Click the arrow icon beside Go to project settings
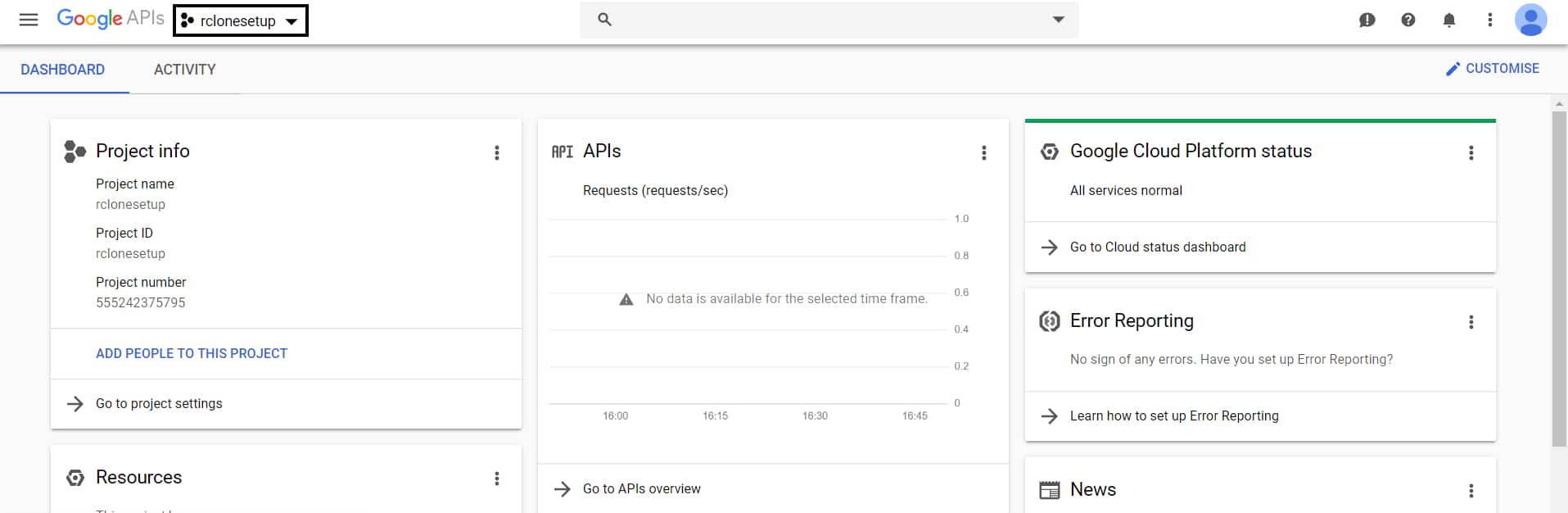Image resolution: width=1568 pixels, height=513 pixels. click(x=75, y=404)
